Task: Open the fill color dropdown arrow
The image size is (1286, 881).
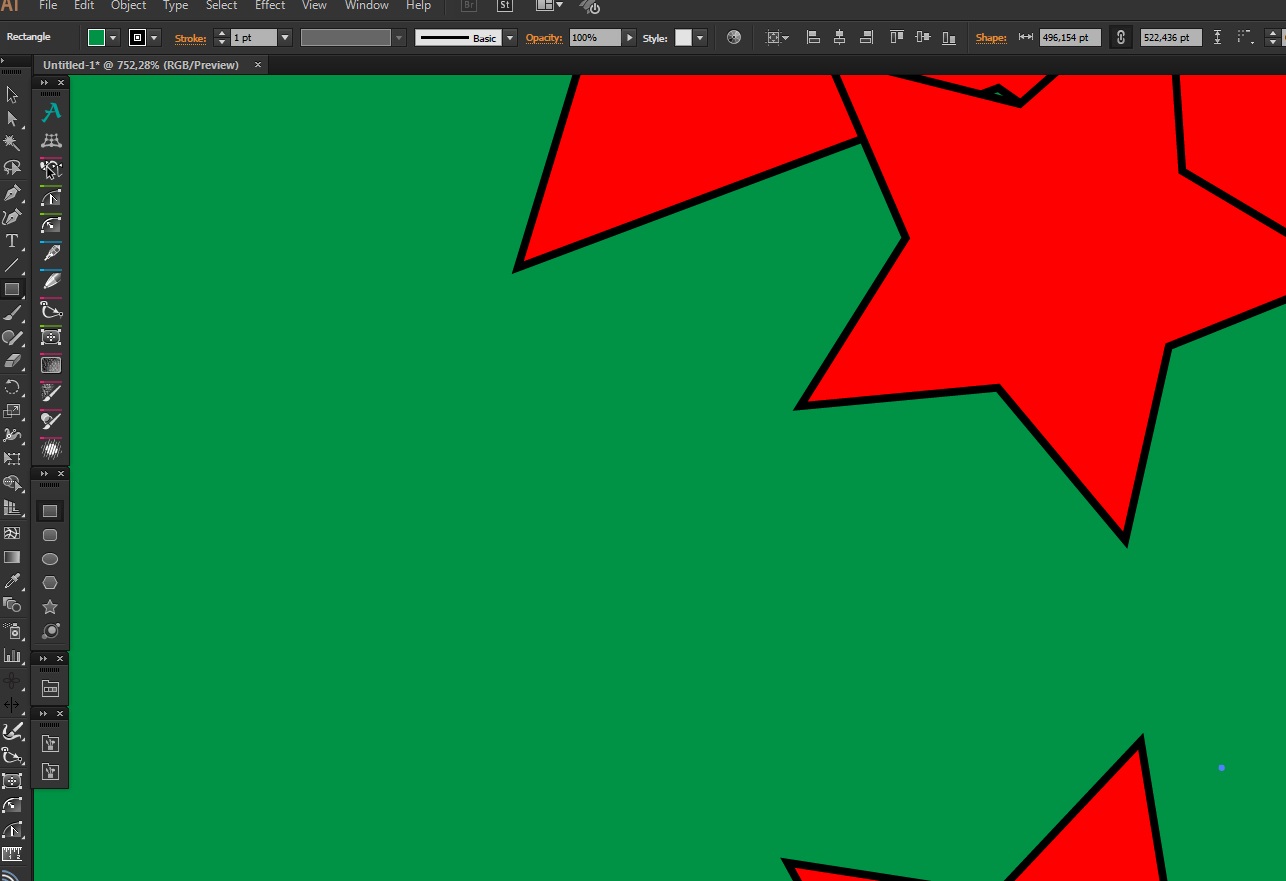Action: click(x=113, y=38)
